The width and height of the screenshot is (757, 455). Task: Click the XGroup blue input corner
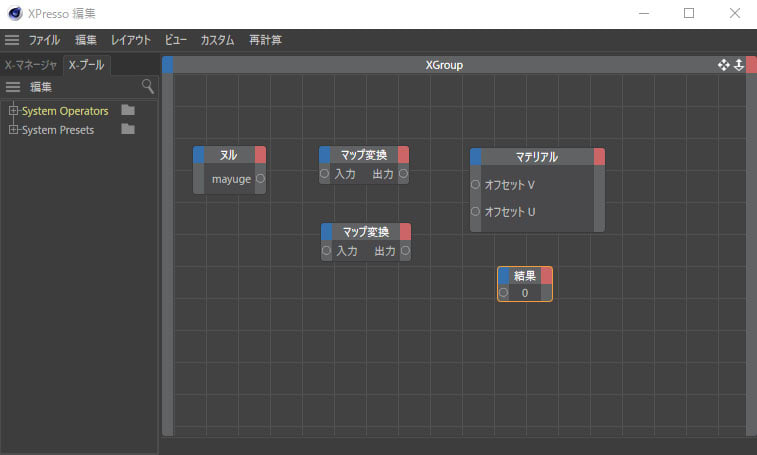[168, 65]
